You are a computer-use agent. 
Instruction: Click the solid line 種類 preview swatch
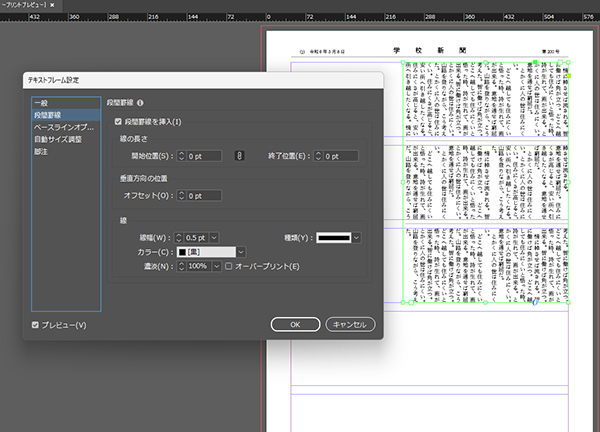[334, 238]
